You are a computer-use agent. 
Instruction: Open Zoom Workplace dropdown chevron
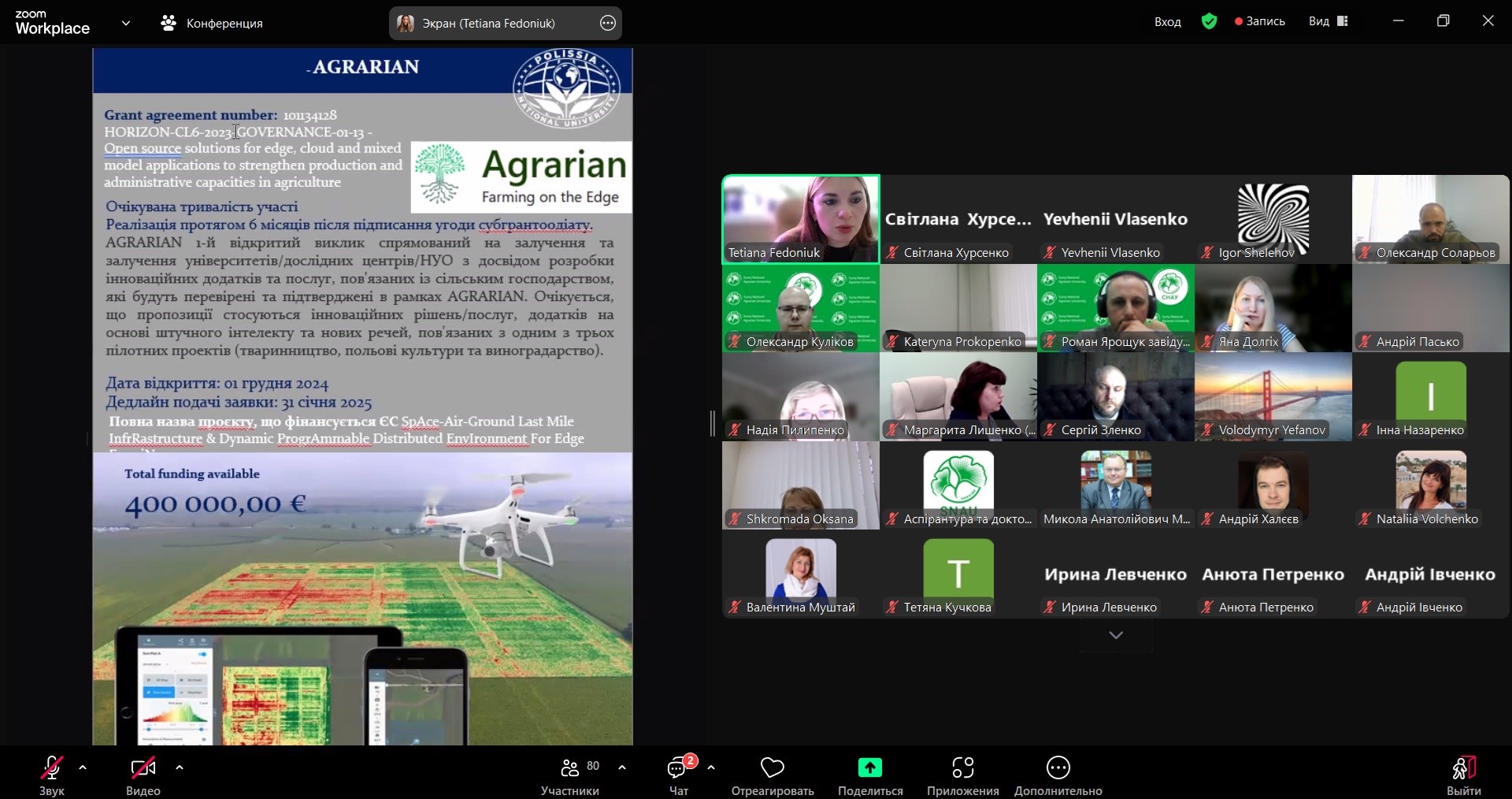[x=126, y=24]
